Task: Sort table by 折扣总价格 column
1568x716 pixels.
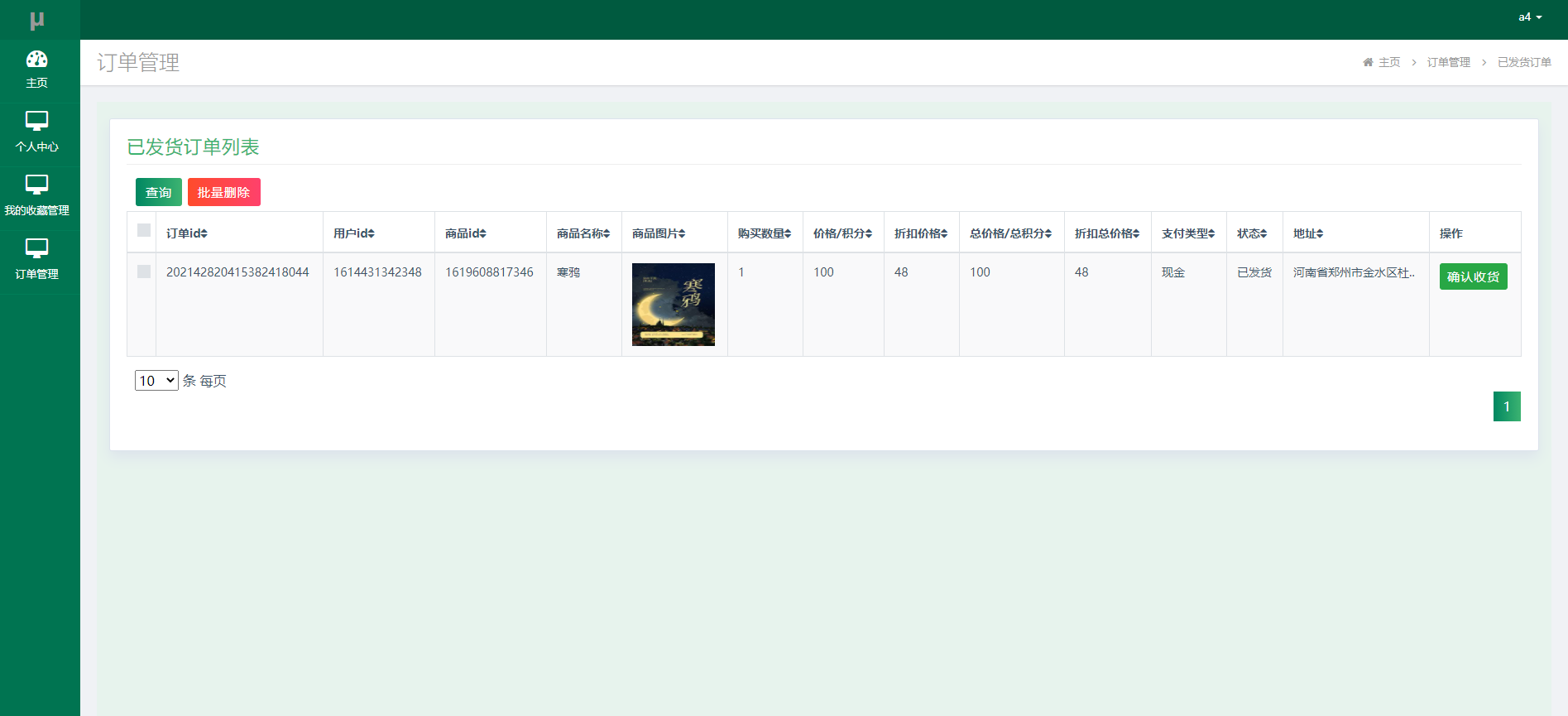Action: [x=1107, y=233]
